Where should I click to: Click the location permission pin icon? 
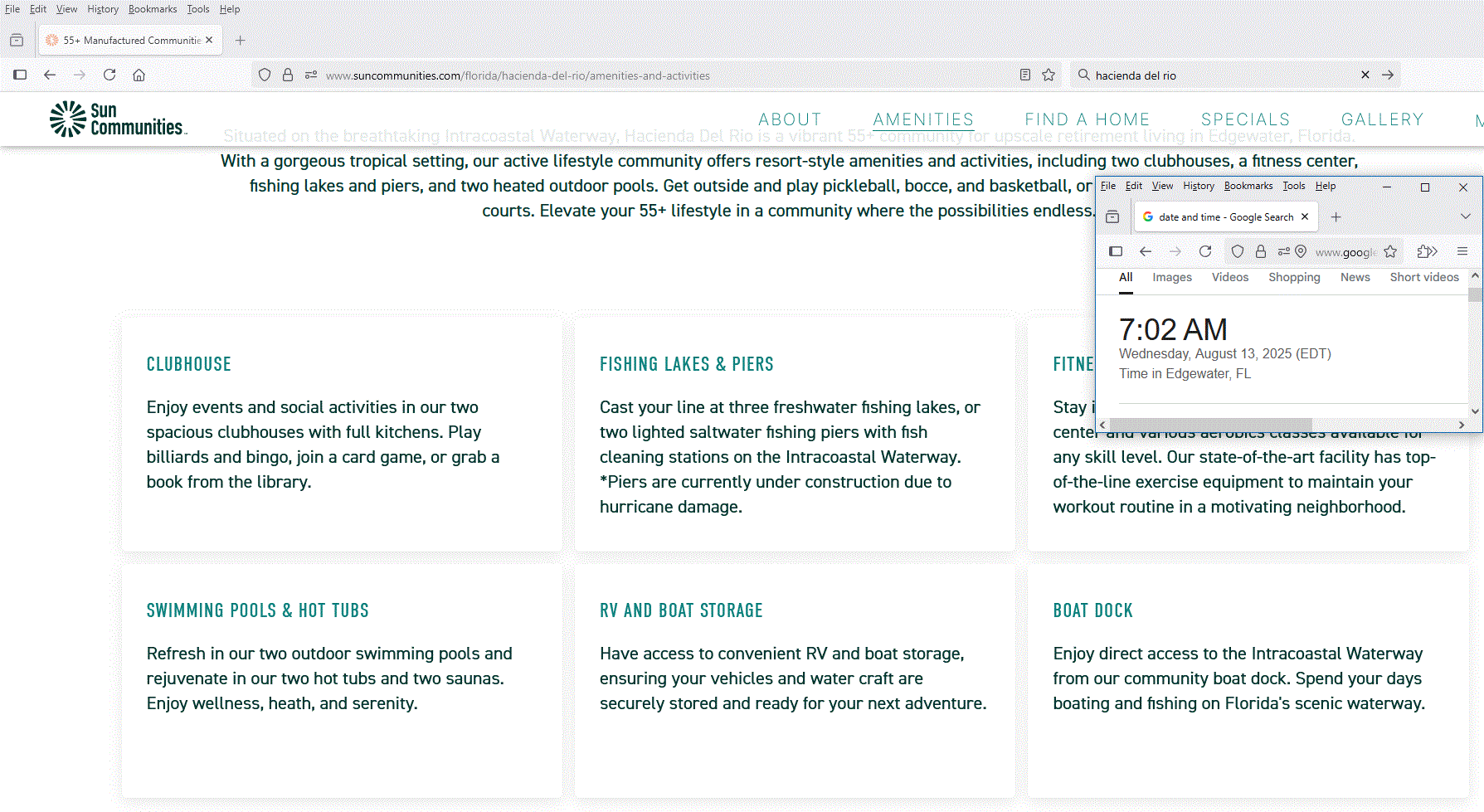(x=1301, y=251)
